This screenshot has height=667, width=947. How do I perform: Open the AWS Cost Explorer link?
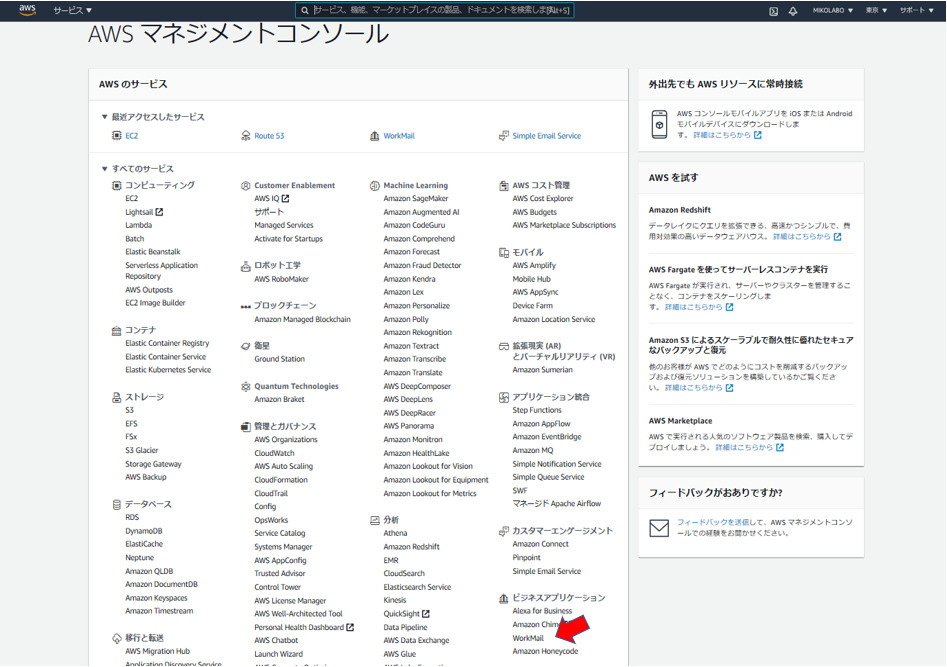(543, 198)
